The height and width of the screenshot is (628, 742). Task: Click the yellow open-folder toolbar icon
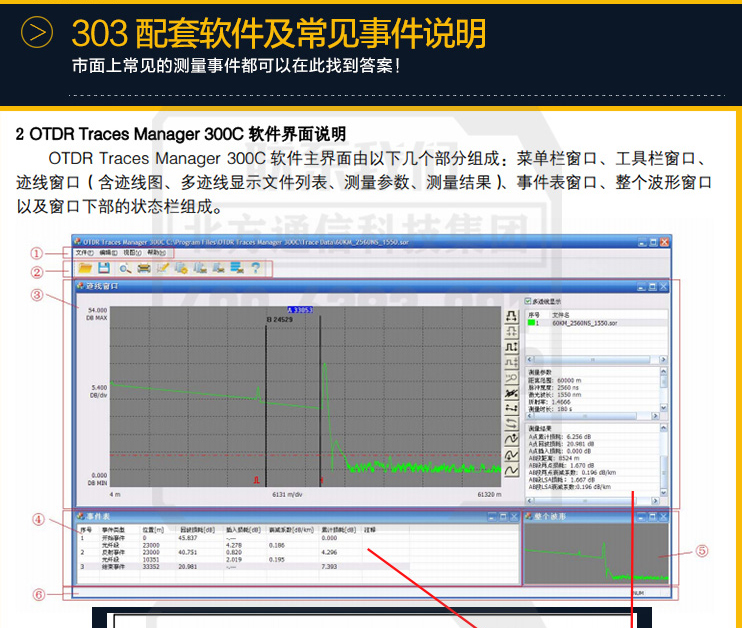pyautogui.click(x=85, y=268)
